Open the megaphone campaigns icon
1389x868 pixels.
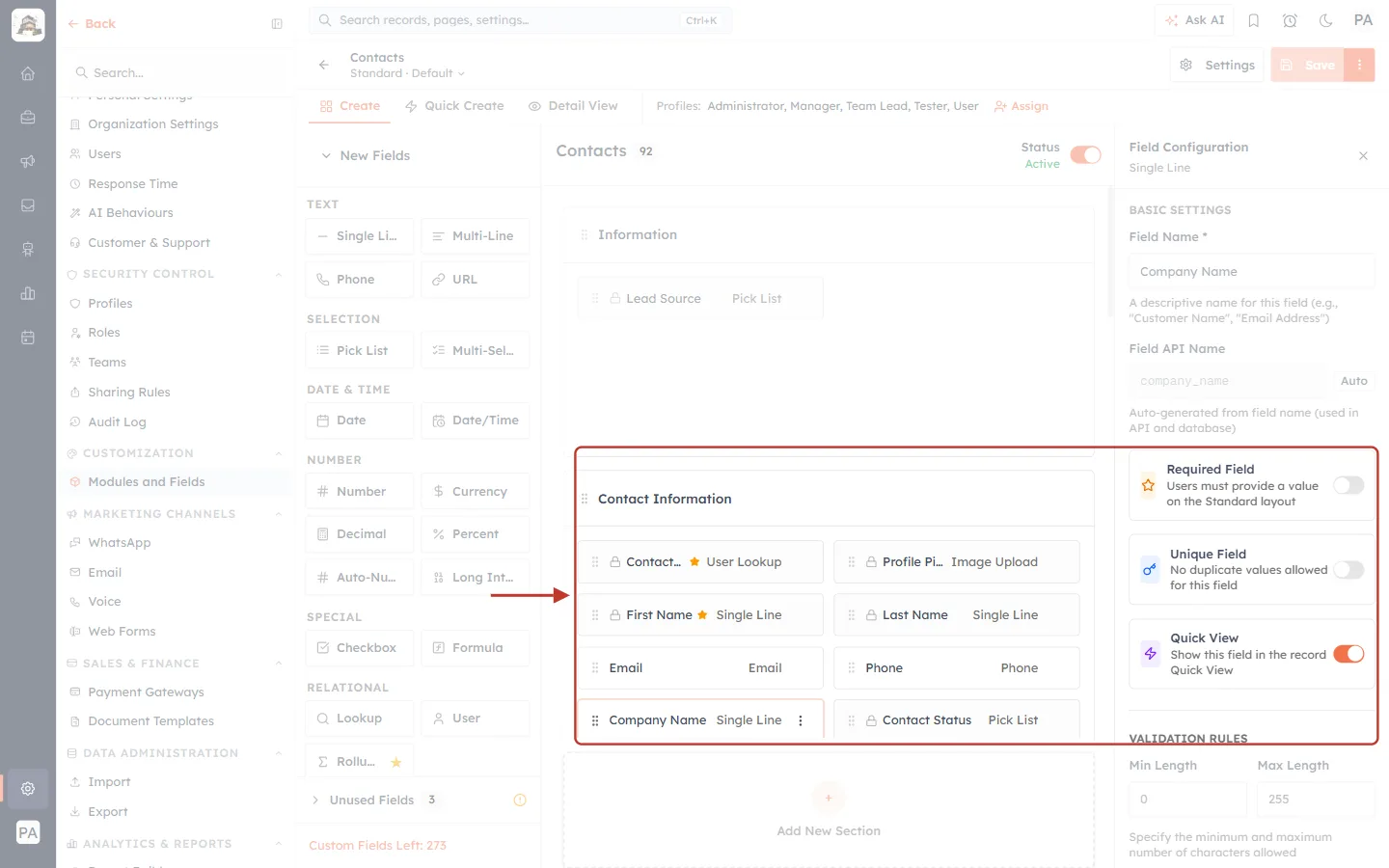(x=28, y=161)
